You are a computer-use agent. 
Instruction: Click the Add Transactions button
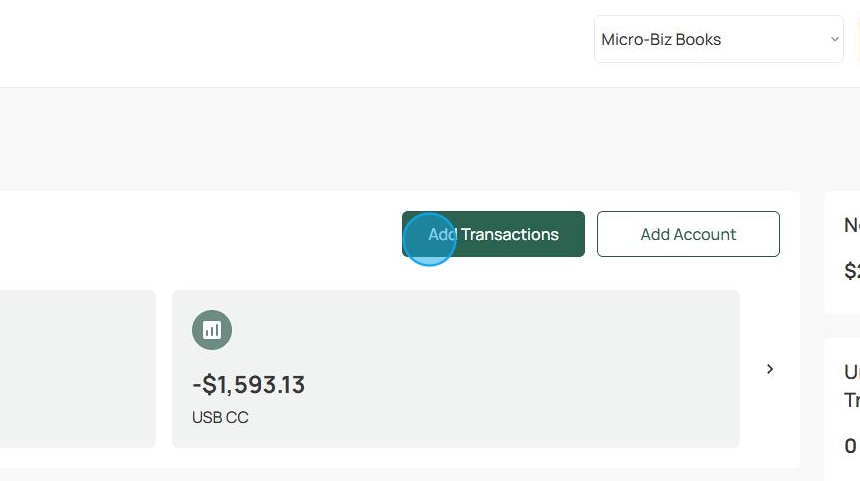pyautogui.click(x=493, y=234)
